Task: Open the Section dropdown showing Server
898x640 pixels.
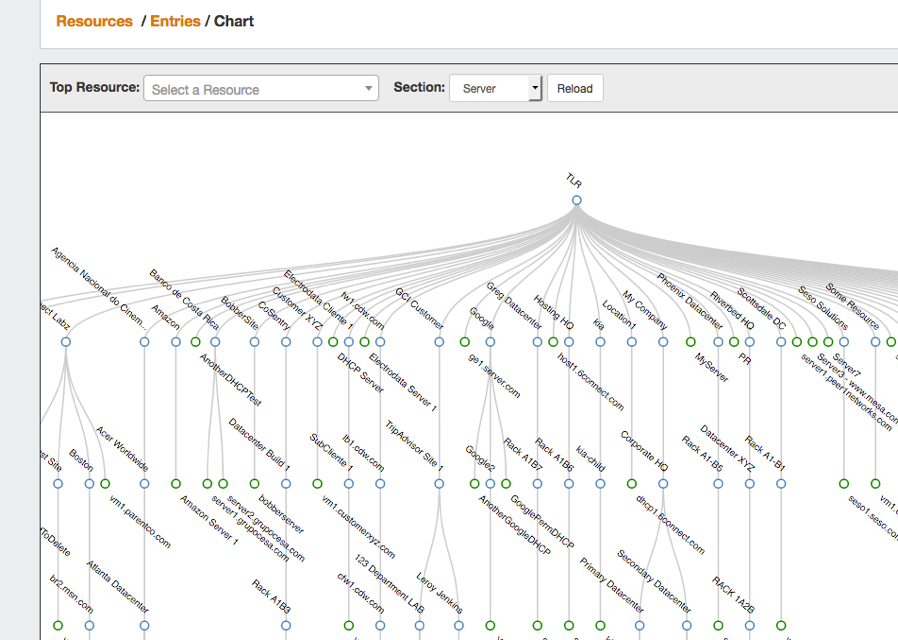Action: [x=495, y=88]
